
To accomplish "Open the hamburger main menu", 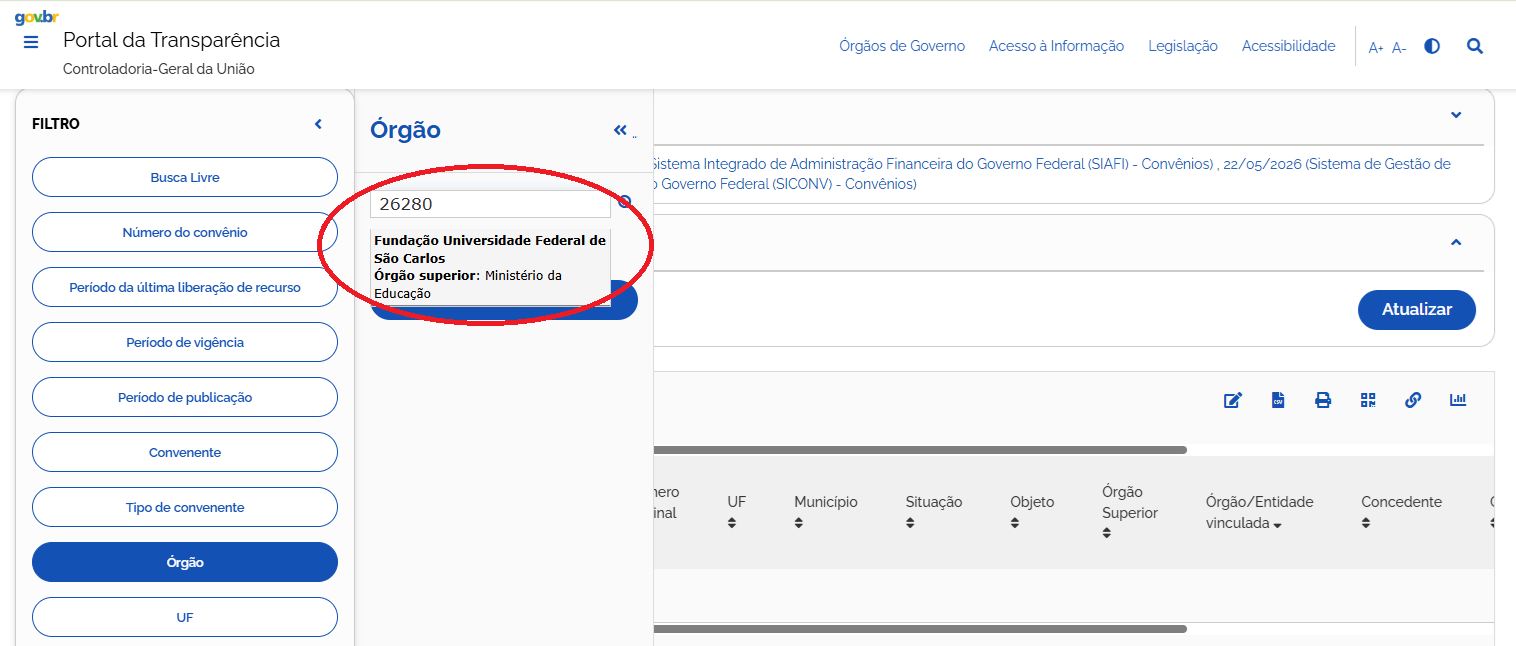I will [x=31, y=42].
